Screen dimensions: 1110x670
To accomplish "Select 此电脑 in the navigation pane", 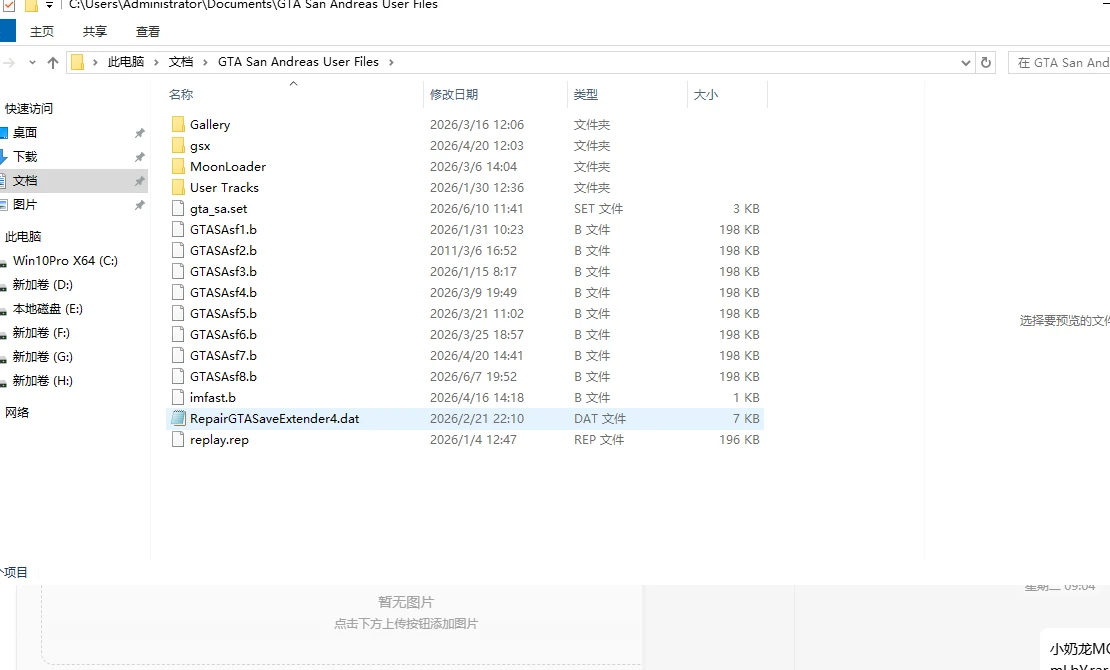I will (23, 237).
